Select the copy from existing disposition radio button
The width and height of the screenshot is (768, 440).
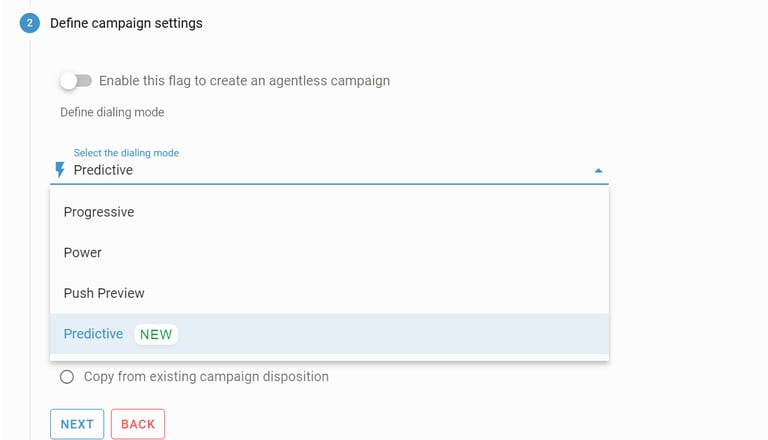point(67,377)
